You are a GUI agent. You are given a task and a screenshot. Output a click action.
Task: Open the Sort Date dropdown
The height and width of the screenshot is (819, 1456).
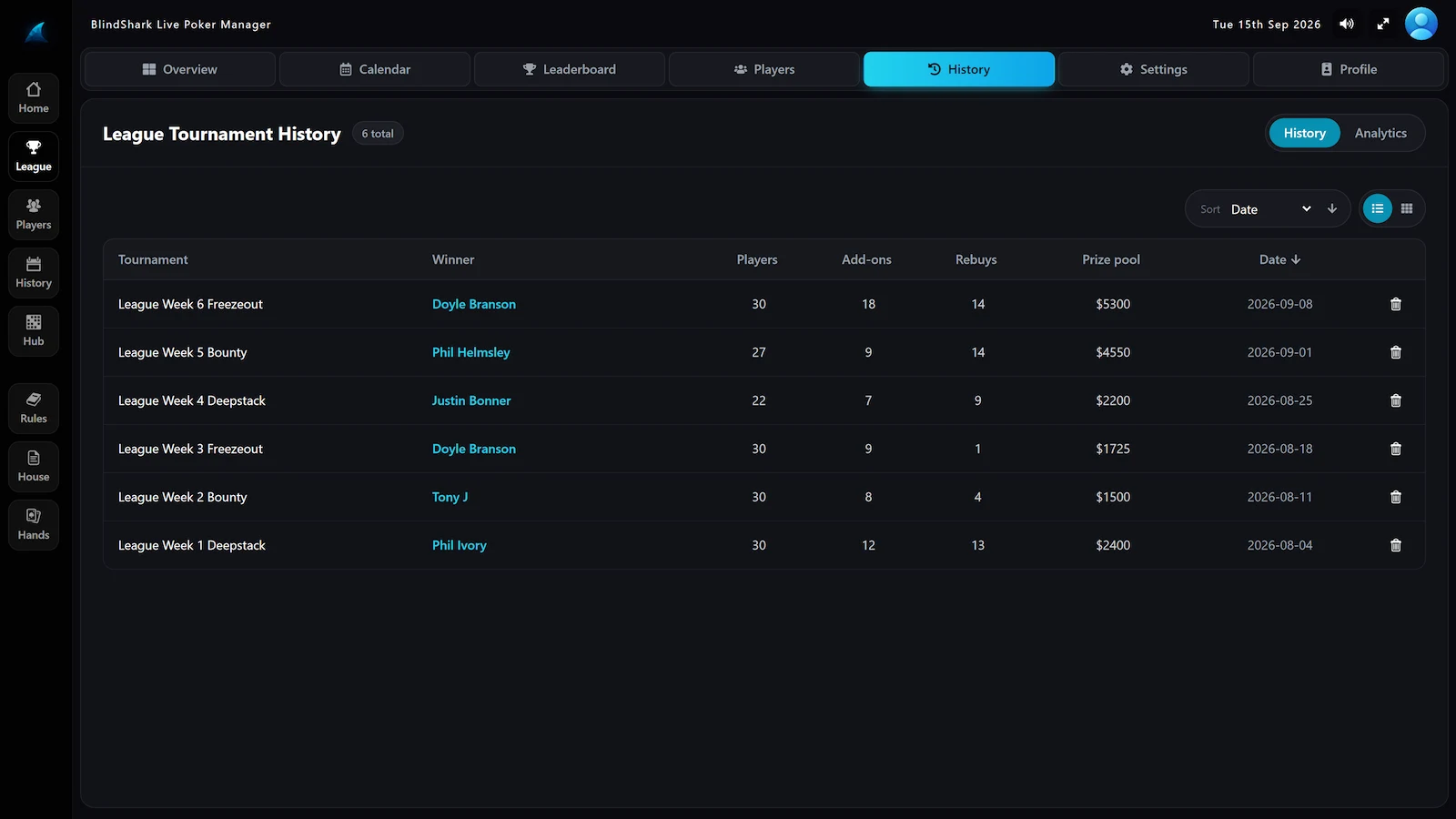pos(1270,209)
